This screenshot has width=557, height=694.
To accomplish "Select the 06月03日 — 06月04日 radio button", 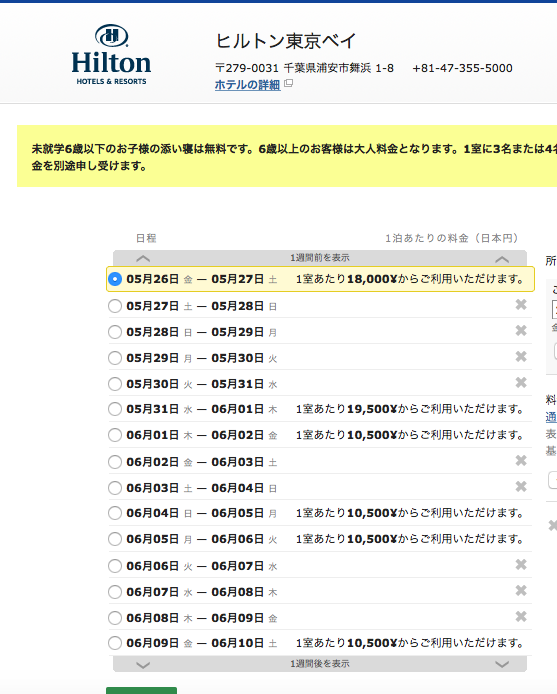I will (115, 488).
